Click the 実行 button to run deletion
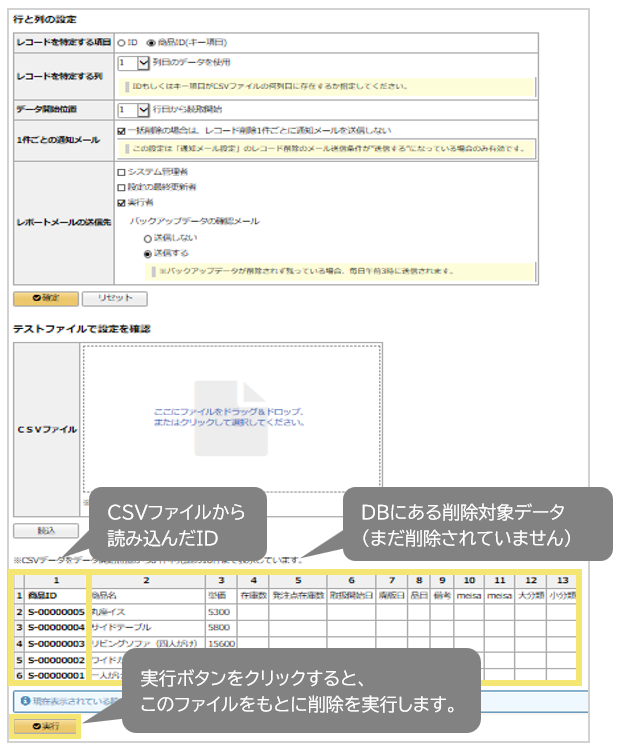621x744 pixels. 45,726
